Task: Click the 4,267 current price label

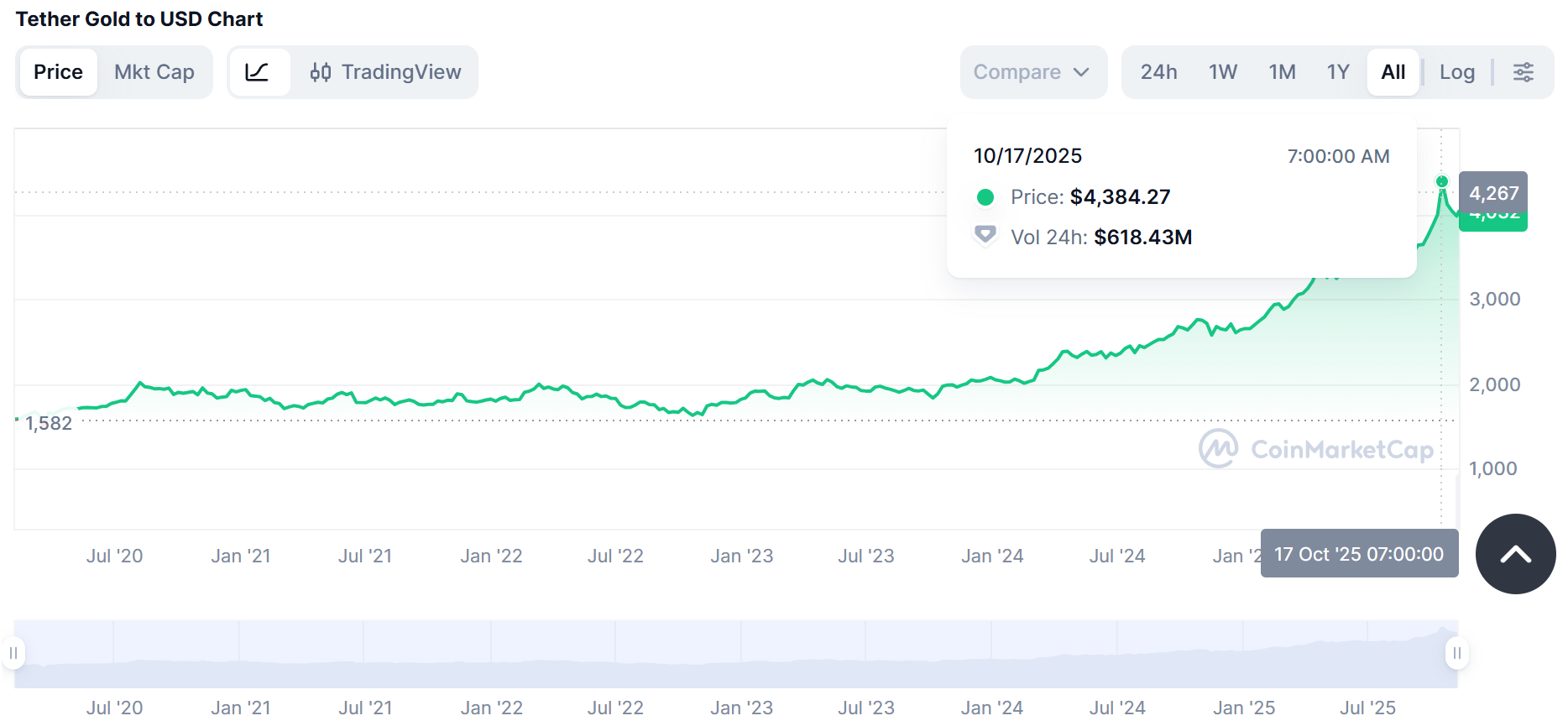Action: click(1493, 193)
